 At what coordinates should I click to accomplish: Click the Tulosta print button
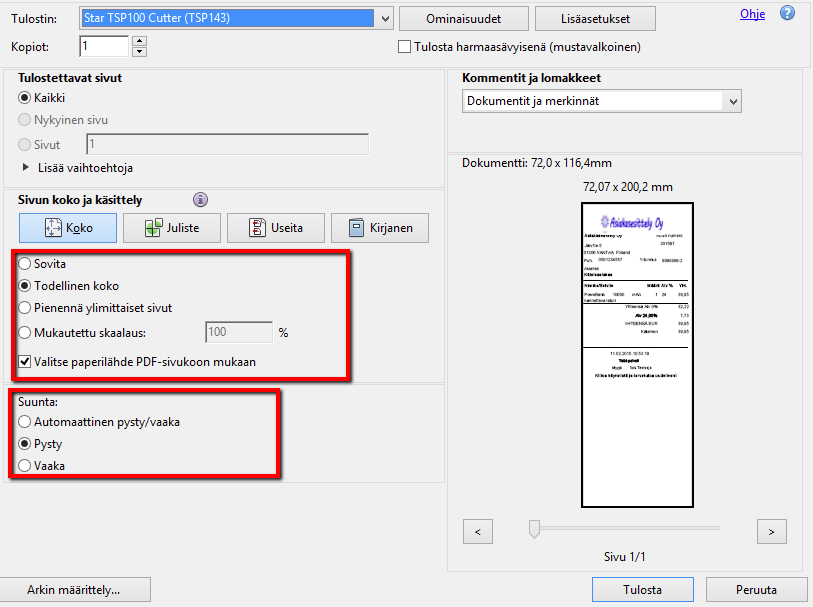tap(641, 589)
